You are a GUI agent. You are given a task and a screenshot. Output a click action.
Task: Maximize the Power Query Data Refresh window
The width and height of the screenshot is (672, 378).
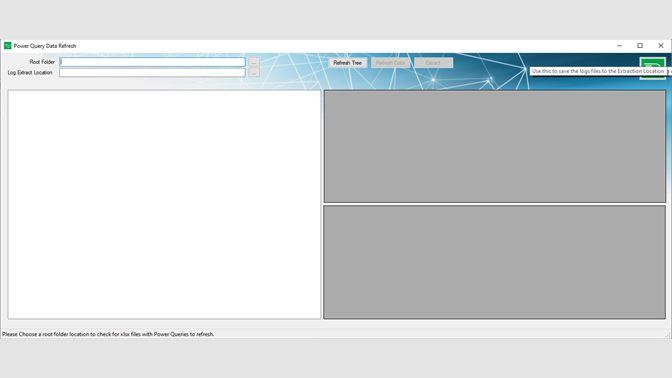[640, 45]
